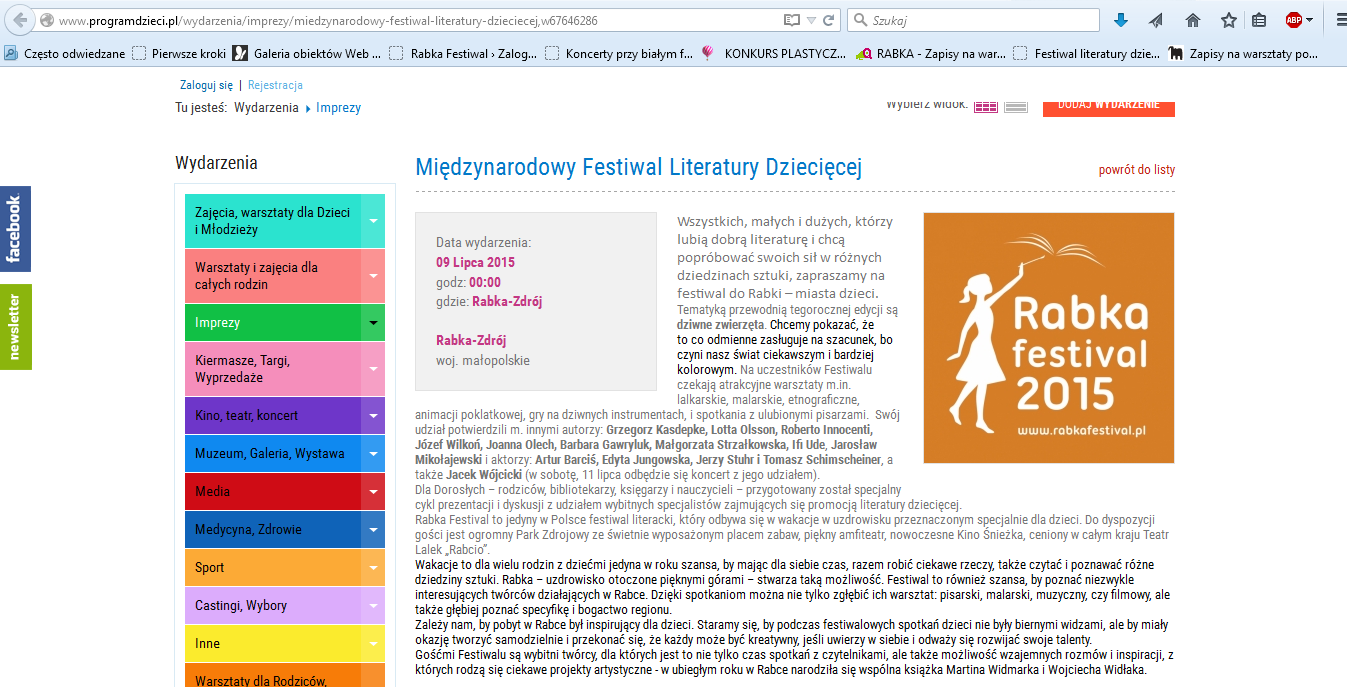Reload the page with the refresh icon
The height and width of the screenshot is (687, 1347).
pos(829,20)
